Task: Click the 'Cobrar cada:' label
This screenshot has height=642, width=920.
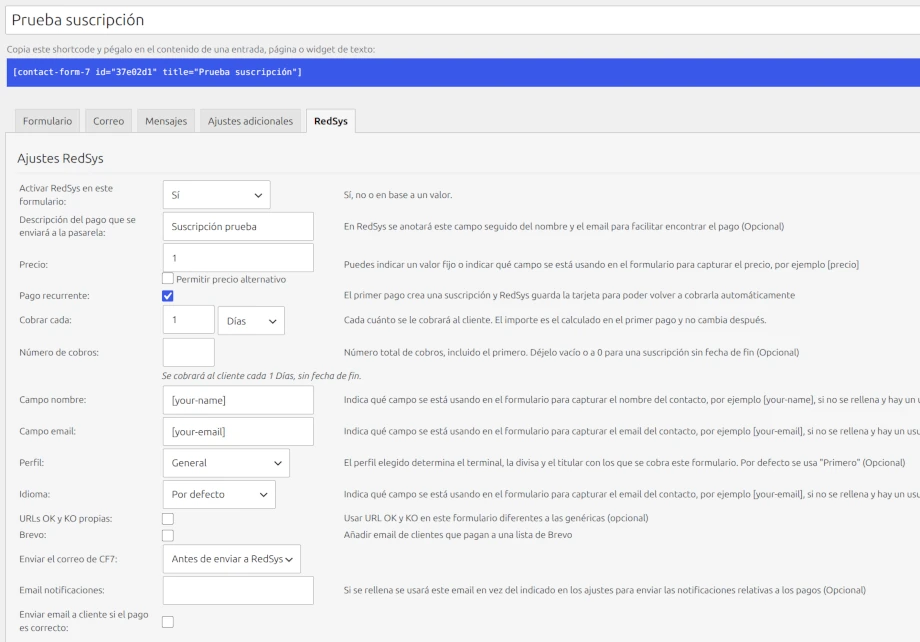Action: point(45,320)
